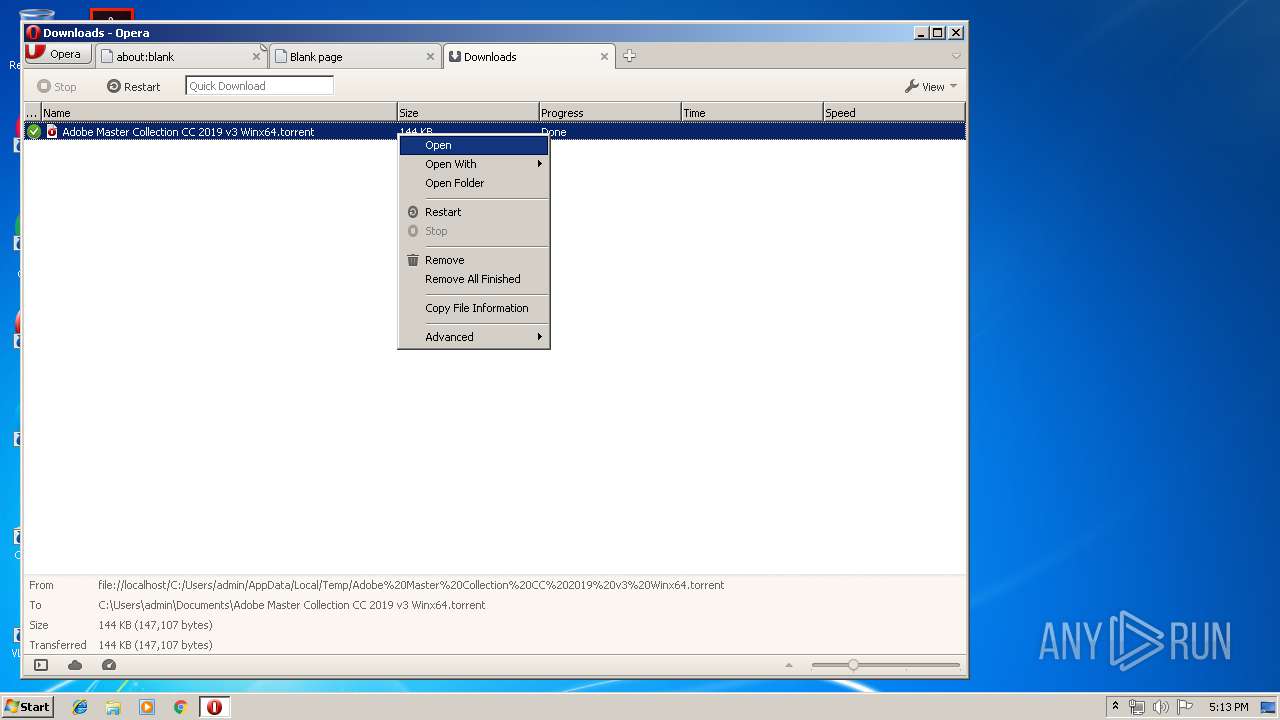Click the Opera Turbo speedometer icon
This screenshot has width=1280, height=720.
click(109, 665)
